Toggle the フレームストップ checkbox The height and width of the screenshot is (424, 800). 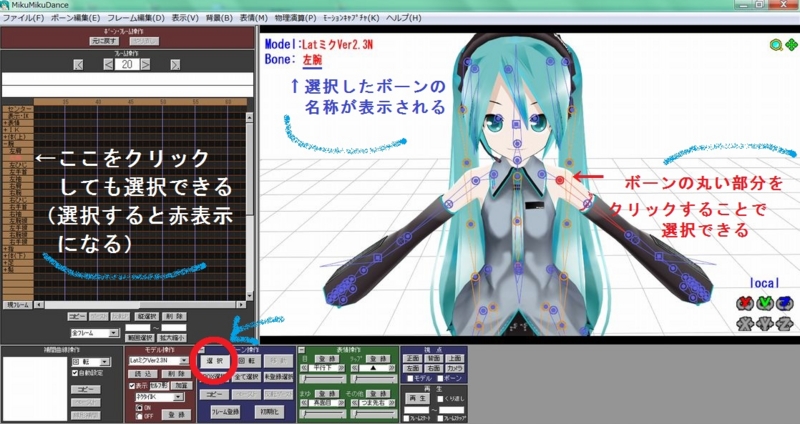click(x=440, y=418)
